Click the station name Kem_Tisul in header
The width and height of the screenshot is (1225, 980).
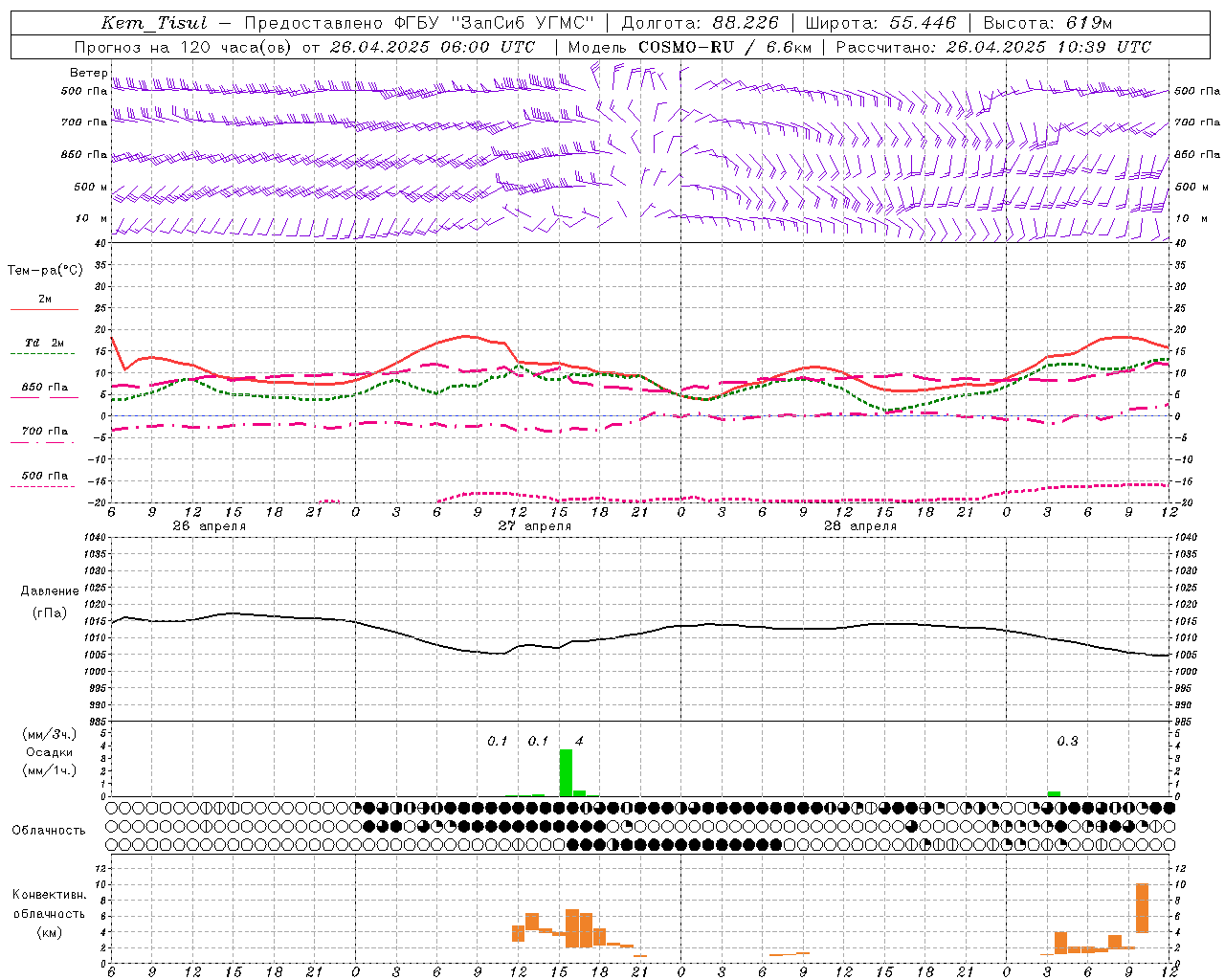[x=154, y=23]
